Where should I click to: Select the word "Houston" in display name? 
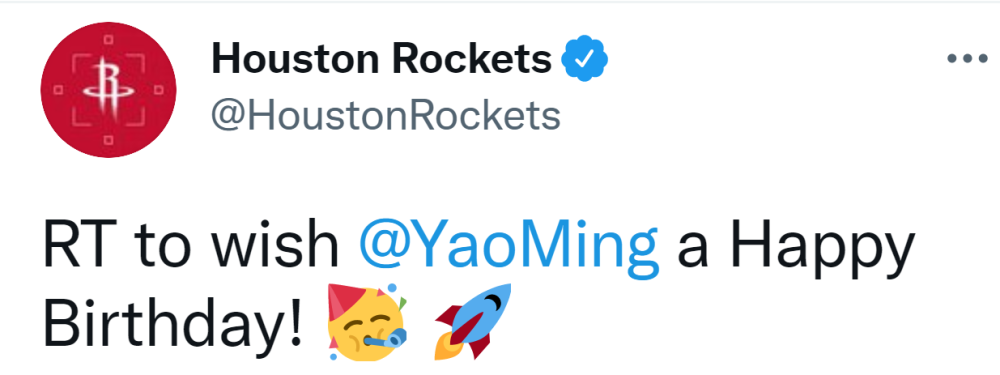[x=297, y=59]
